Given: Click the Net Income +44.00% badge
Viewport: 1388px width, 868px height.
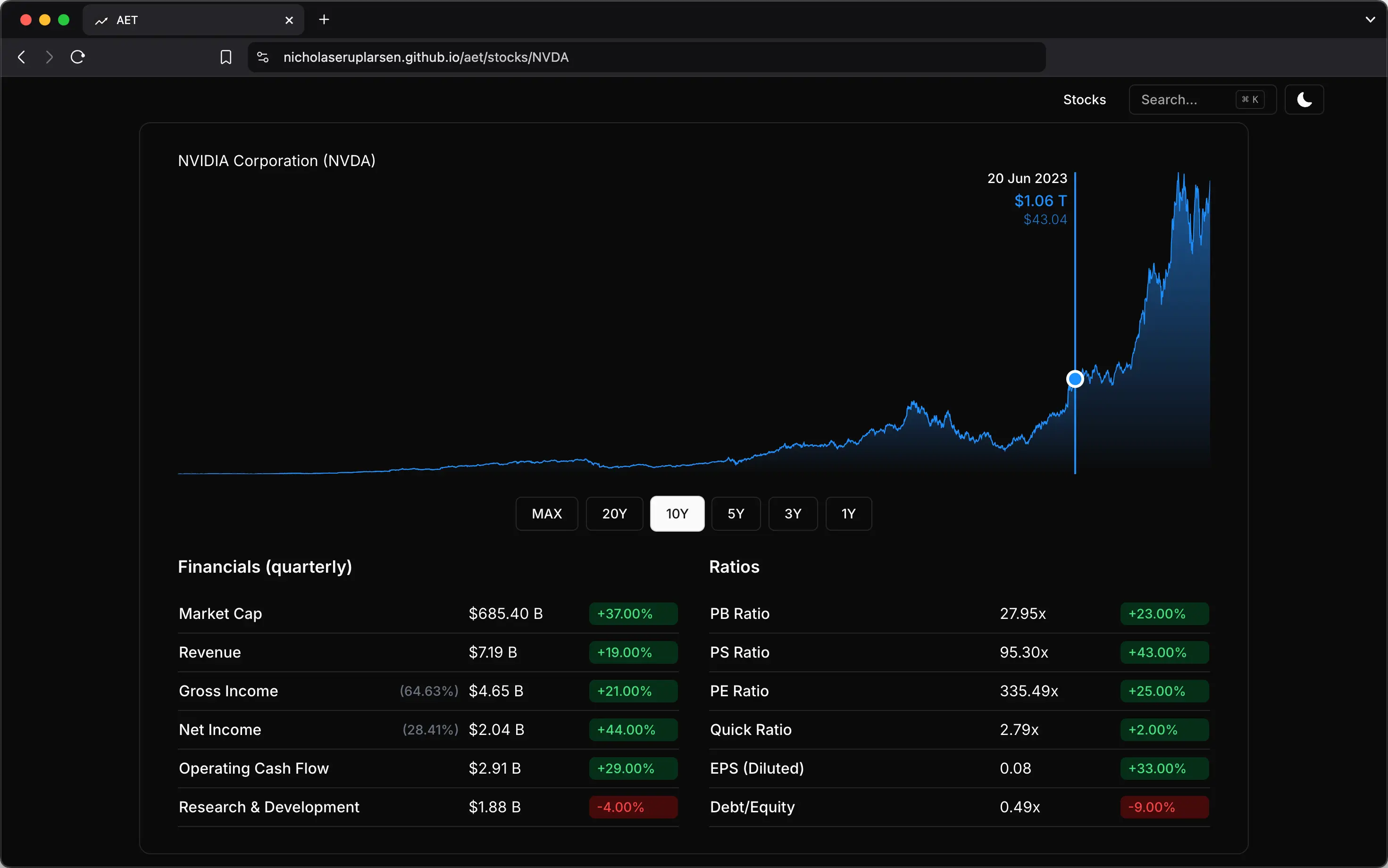Looking at the screenshot, I should [x=633, y=730].
